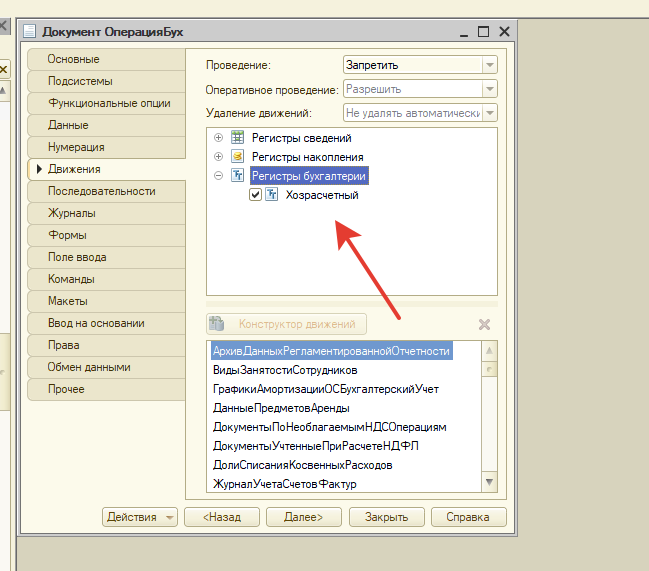Click the information registers table icon

[x=237, y=137]
